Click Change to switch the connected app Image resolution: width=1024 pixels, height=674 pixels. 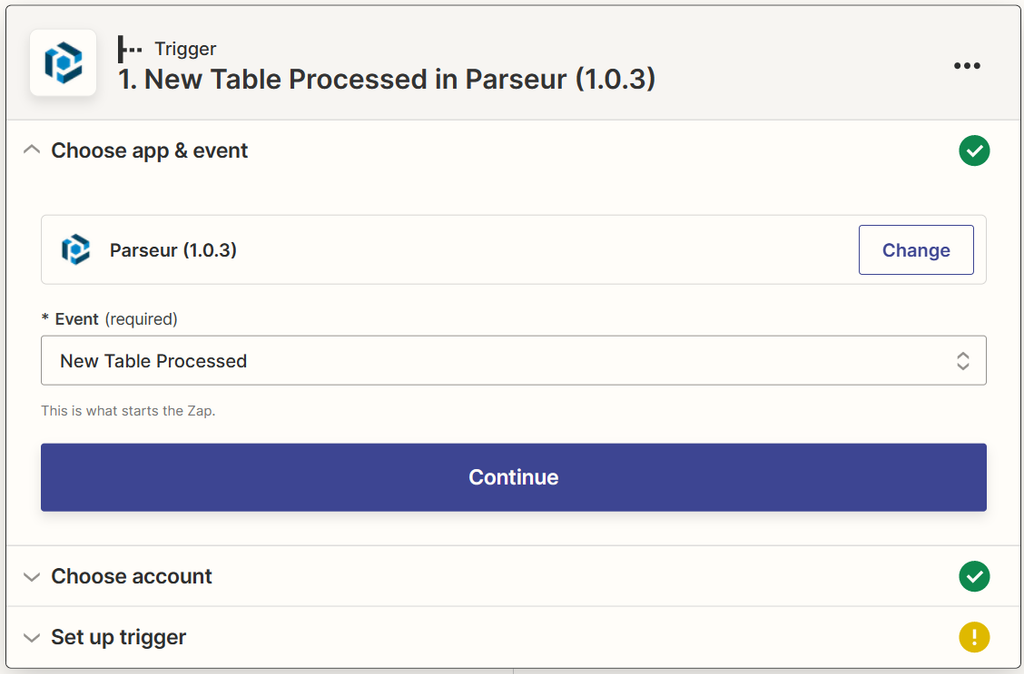click(916, 249)
